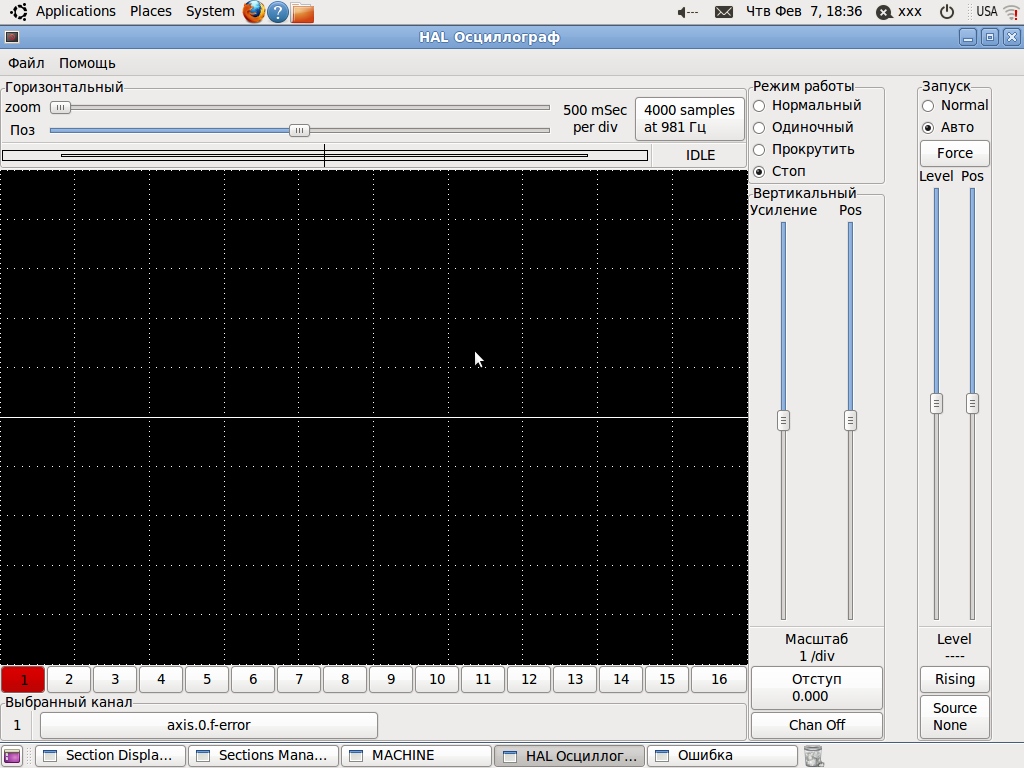Image resolution: width=1024 pixels, height=768 pixels.
Task: Select channel 3 button
Action: (115, 679)
